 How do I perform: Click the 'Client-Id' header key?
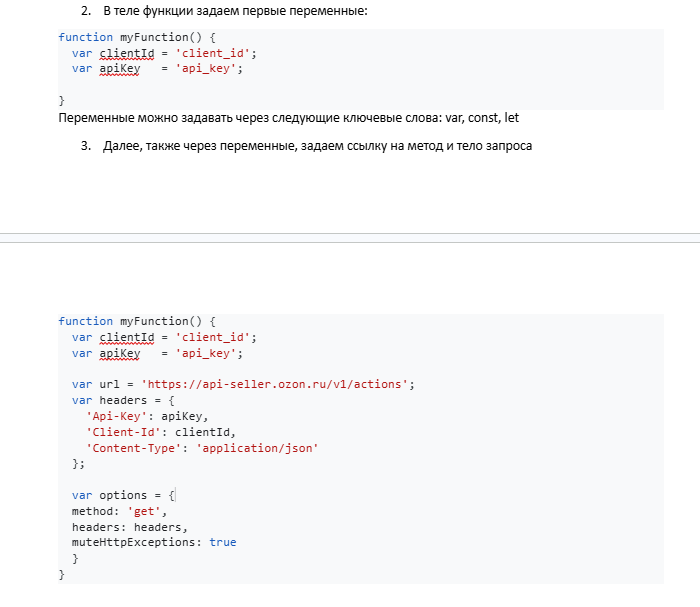123,432
